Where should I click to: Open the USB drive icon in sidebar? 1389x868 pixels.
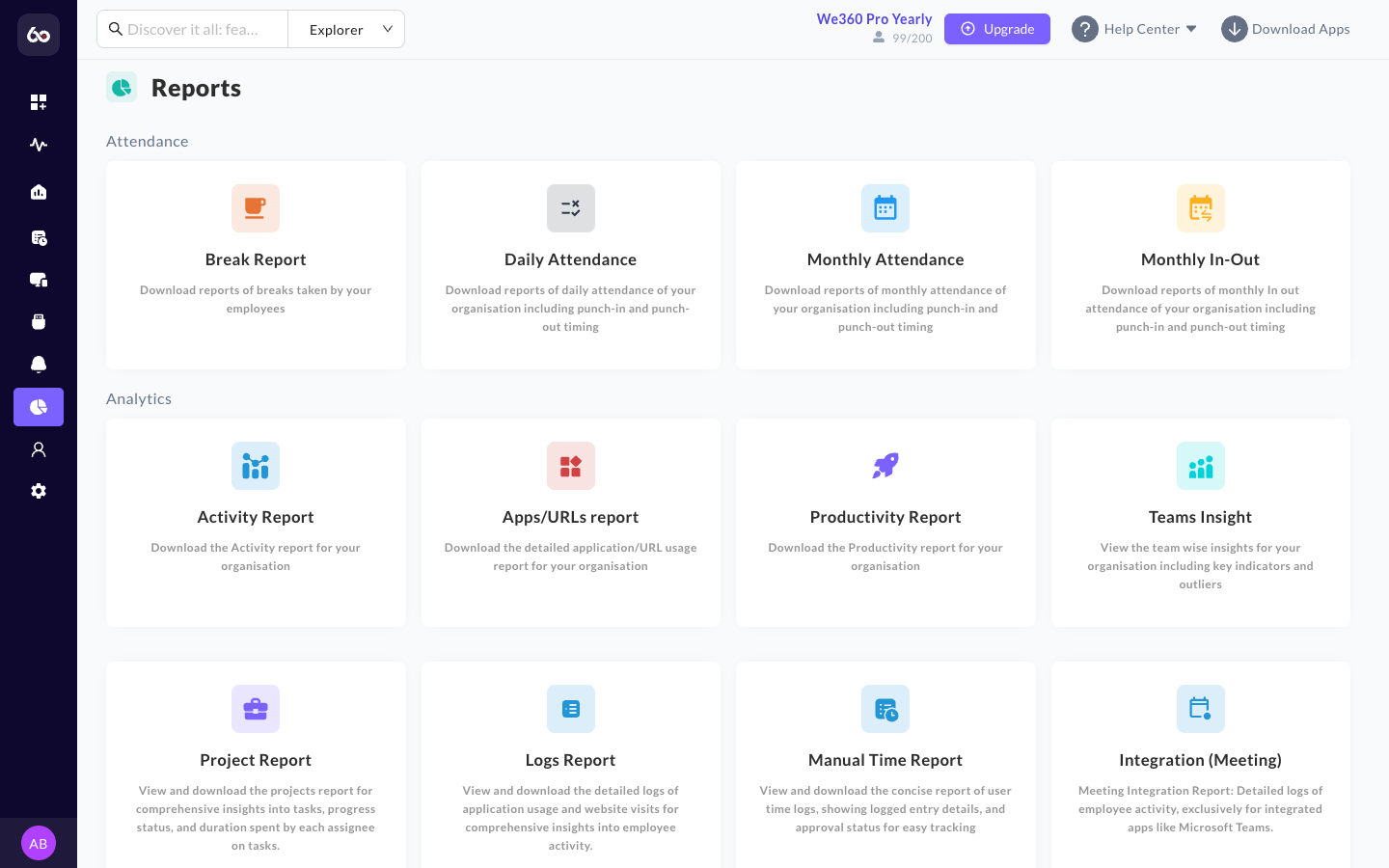39,322
